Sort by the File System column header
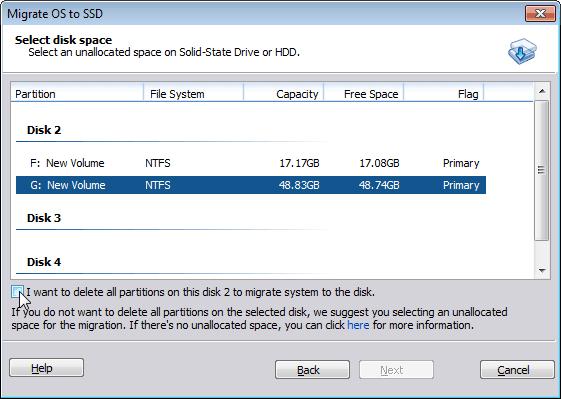This screenshot has width=561, height=399. coord(193,94)
